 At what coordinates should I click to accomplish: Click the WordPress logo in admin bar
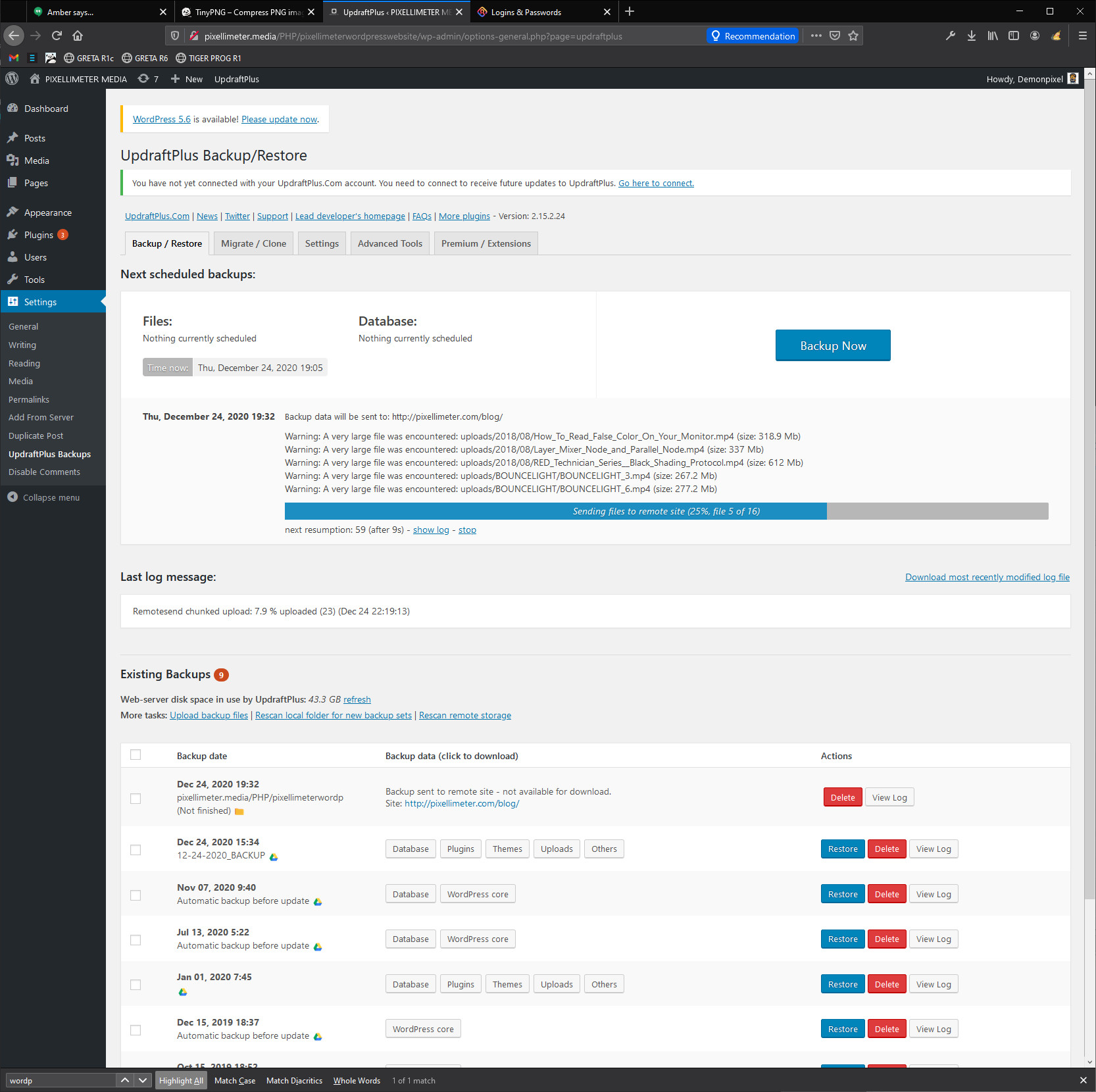(12, 78)
